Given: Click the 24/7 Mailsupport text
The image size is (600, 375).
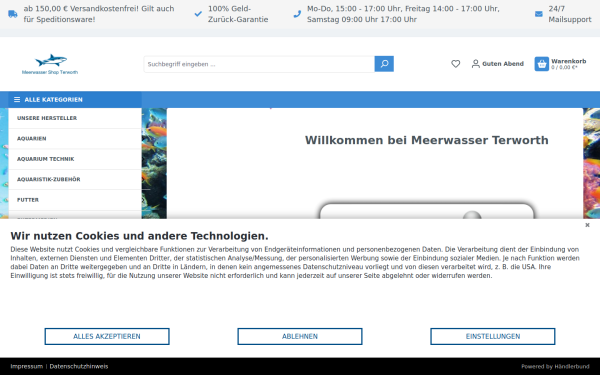Looking at the screenshot, I should 570,14.
